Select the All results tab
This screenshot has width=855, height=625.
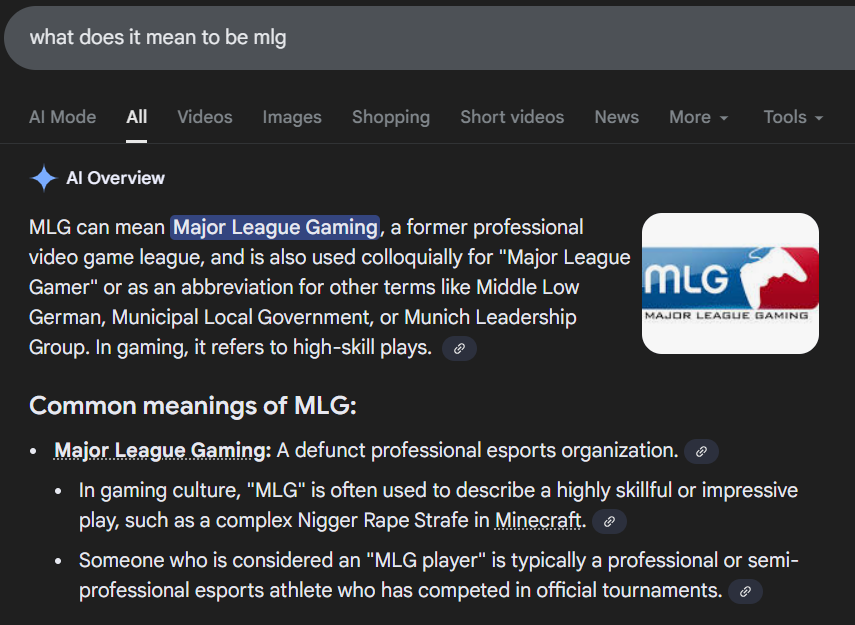[x=137, y=117]
